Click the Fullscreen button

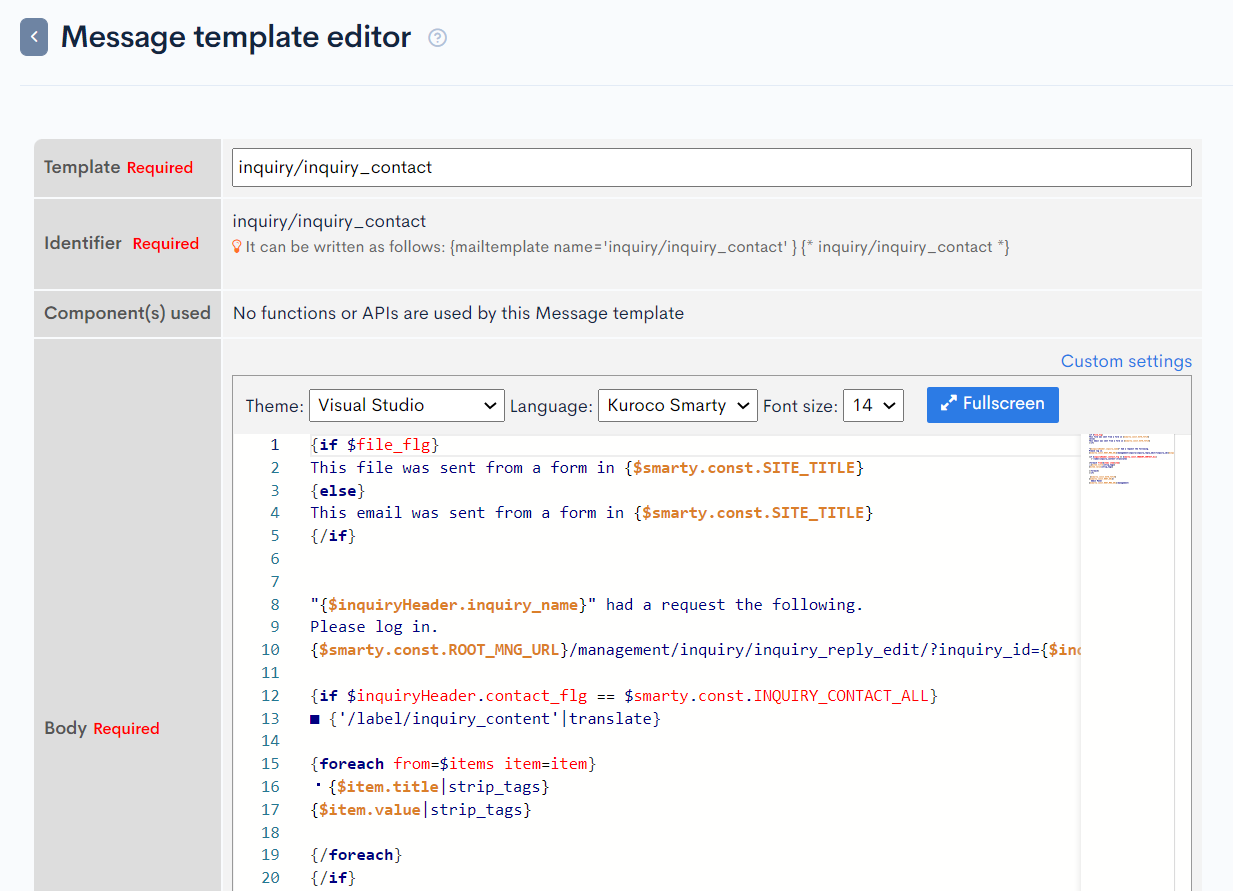click(x=993, y=404)
